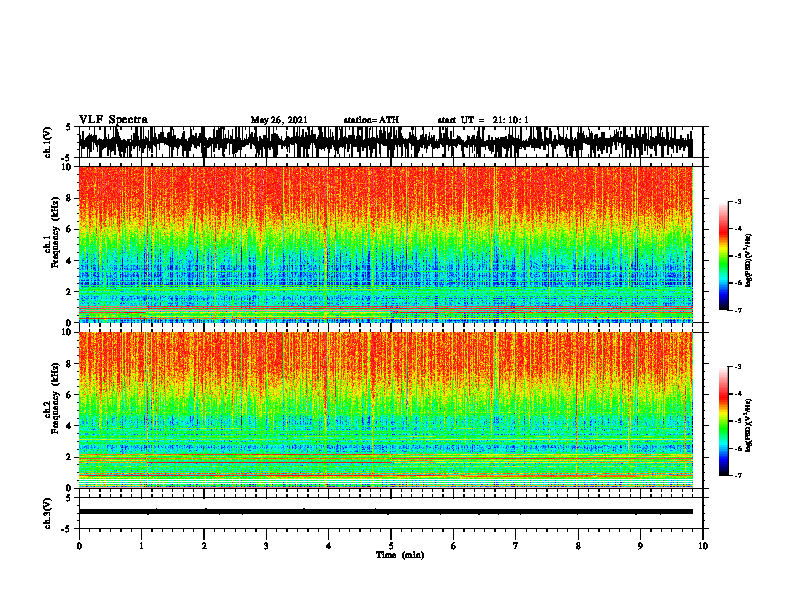Click the time axis tick label "7"
The image size is (792, 612).
tap(516, 546)
